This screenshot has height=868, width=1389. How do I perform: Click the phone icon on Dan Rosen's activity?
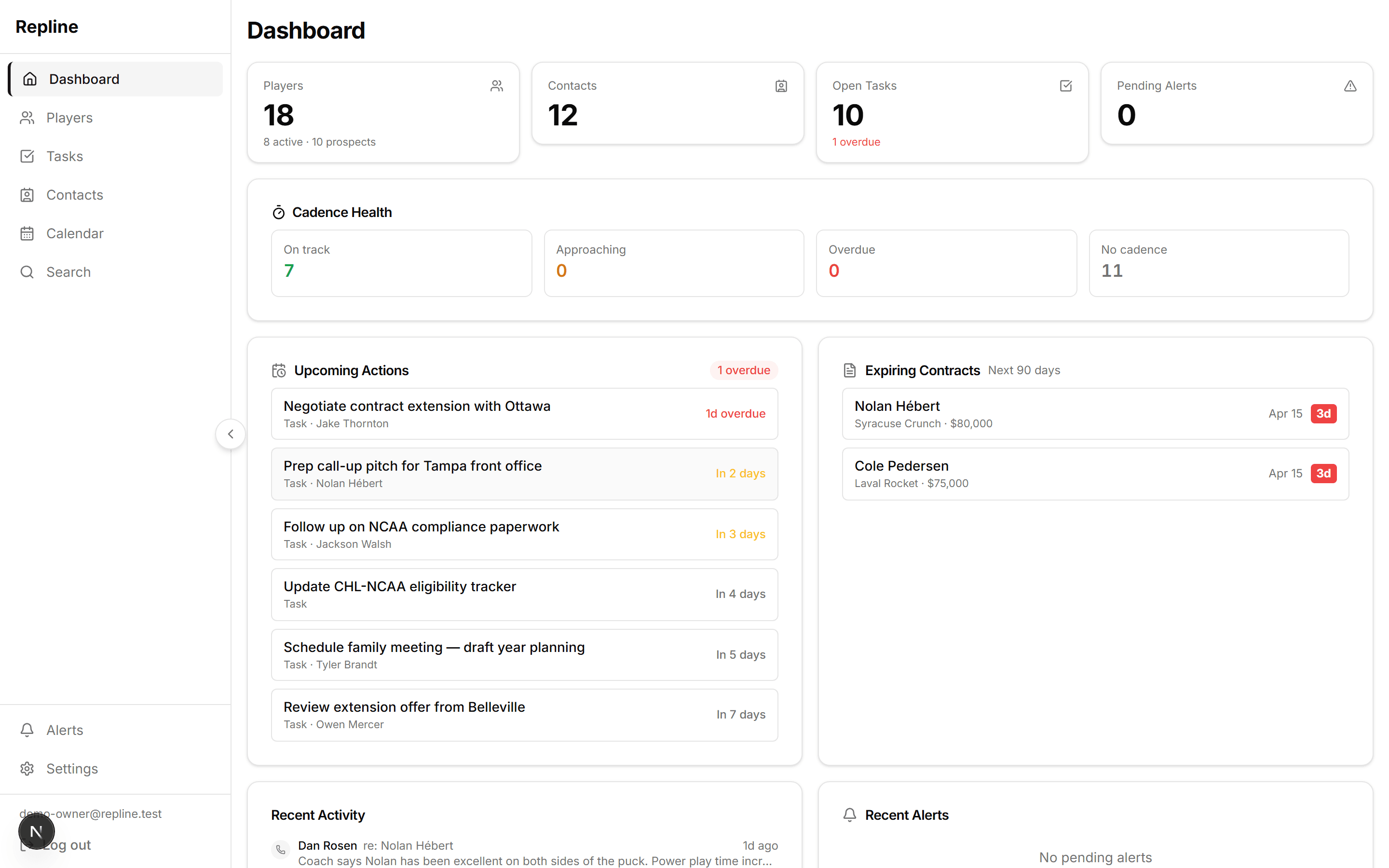tap(281, 850)
